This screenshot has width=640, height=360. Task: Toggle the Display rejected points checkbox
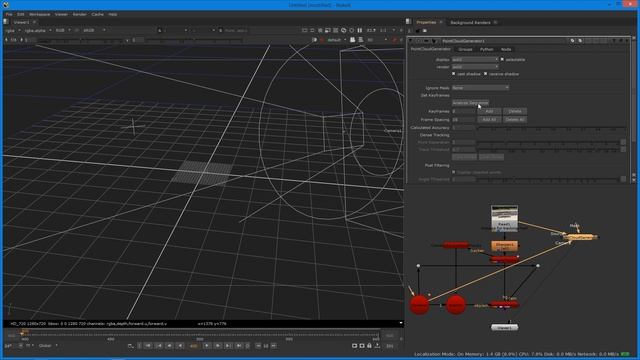point(453,172)
